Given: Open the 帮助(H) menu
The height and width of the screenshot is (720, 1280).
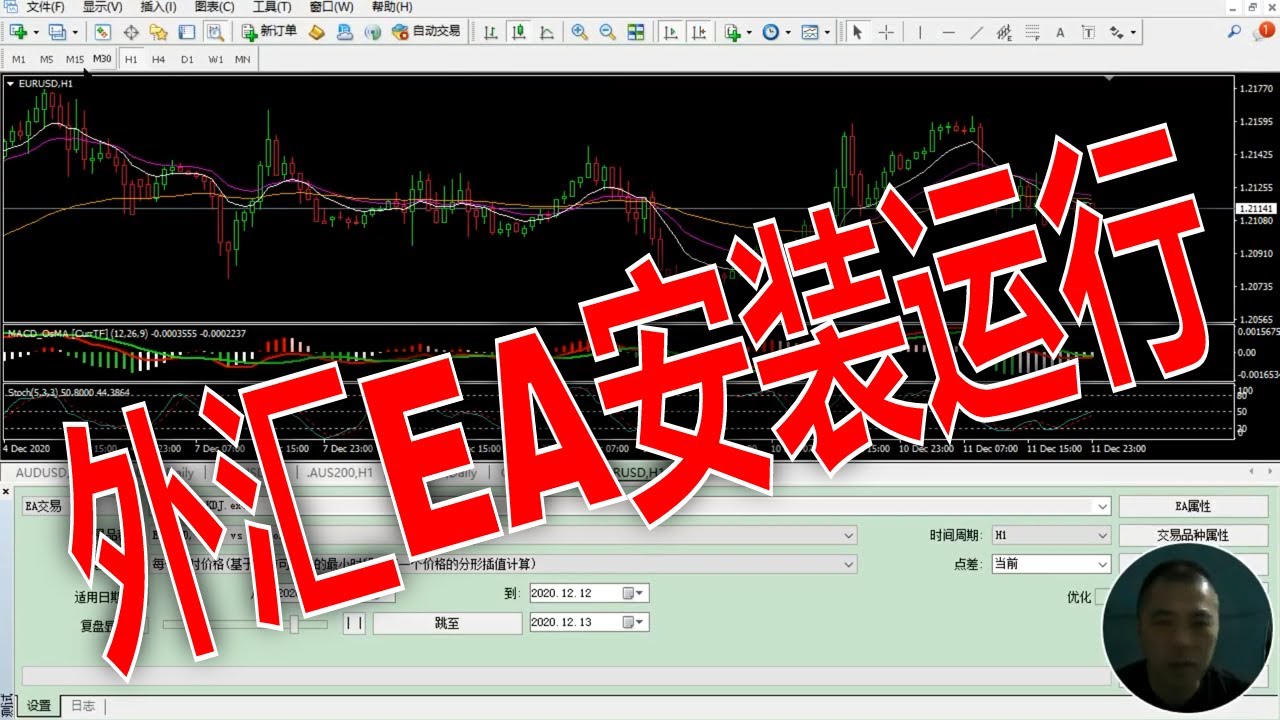Looking at the screenshot, I should [391, 7].
